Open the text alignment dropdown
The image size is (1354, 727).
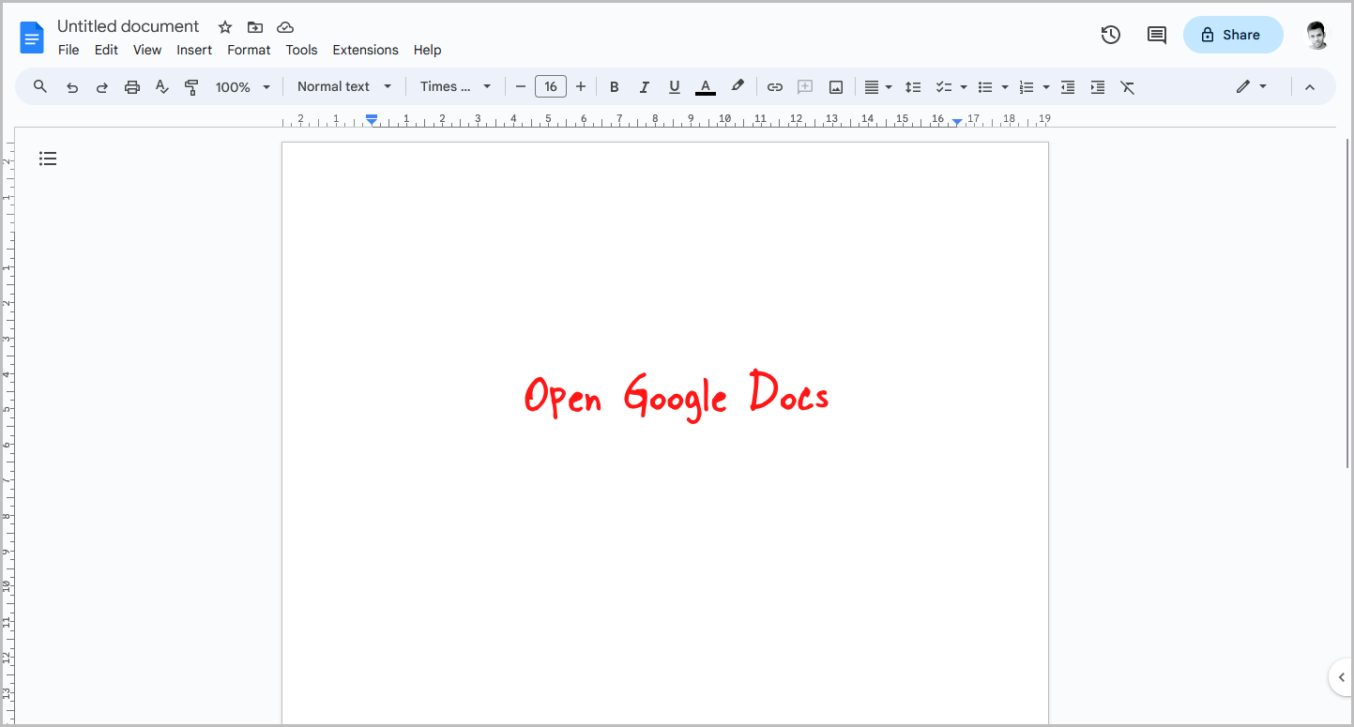click(877, 87)
